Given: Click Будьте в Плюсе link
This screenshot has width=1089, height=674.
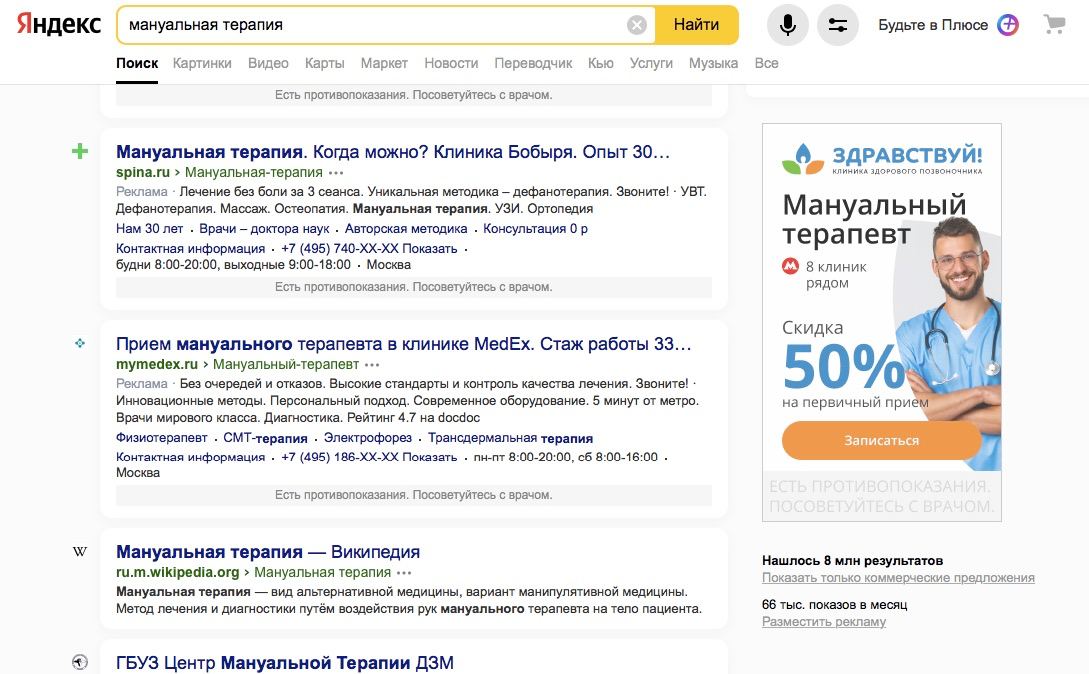Looking at the screenshot, I should tap(933, 25).
